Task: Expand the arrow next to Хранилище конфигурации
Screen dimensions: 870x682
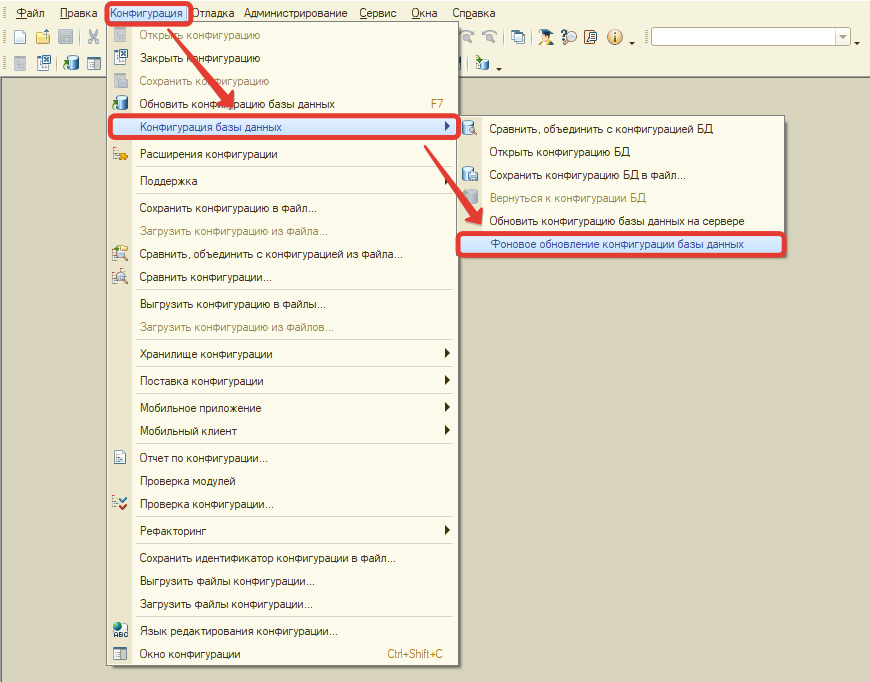Action: point(447,353)
